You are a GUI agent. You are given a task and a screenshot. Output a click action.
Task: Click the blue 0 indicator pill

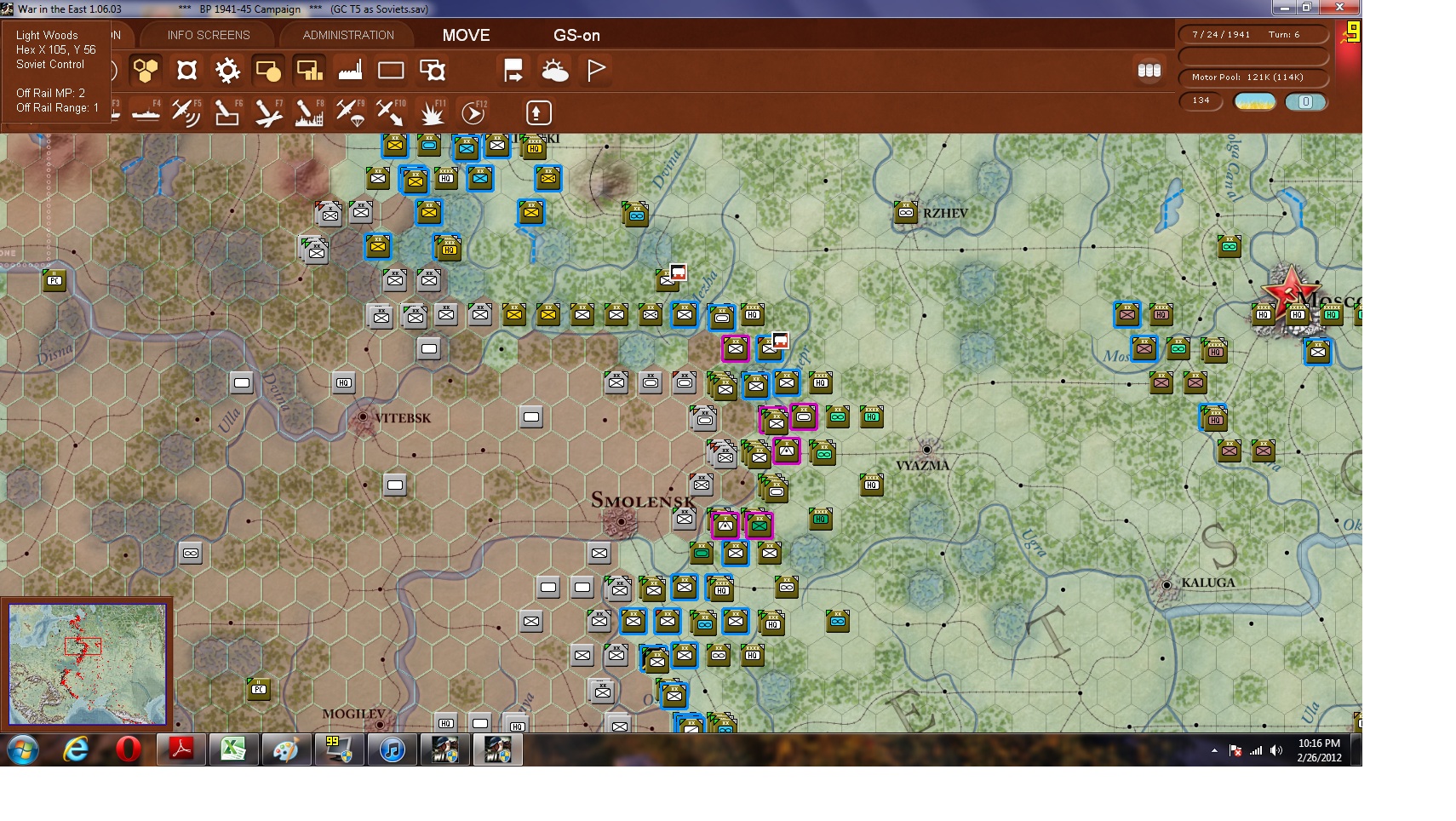coord(1306,102)
